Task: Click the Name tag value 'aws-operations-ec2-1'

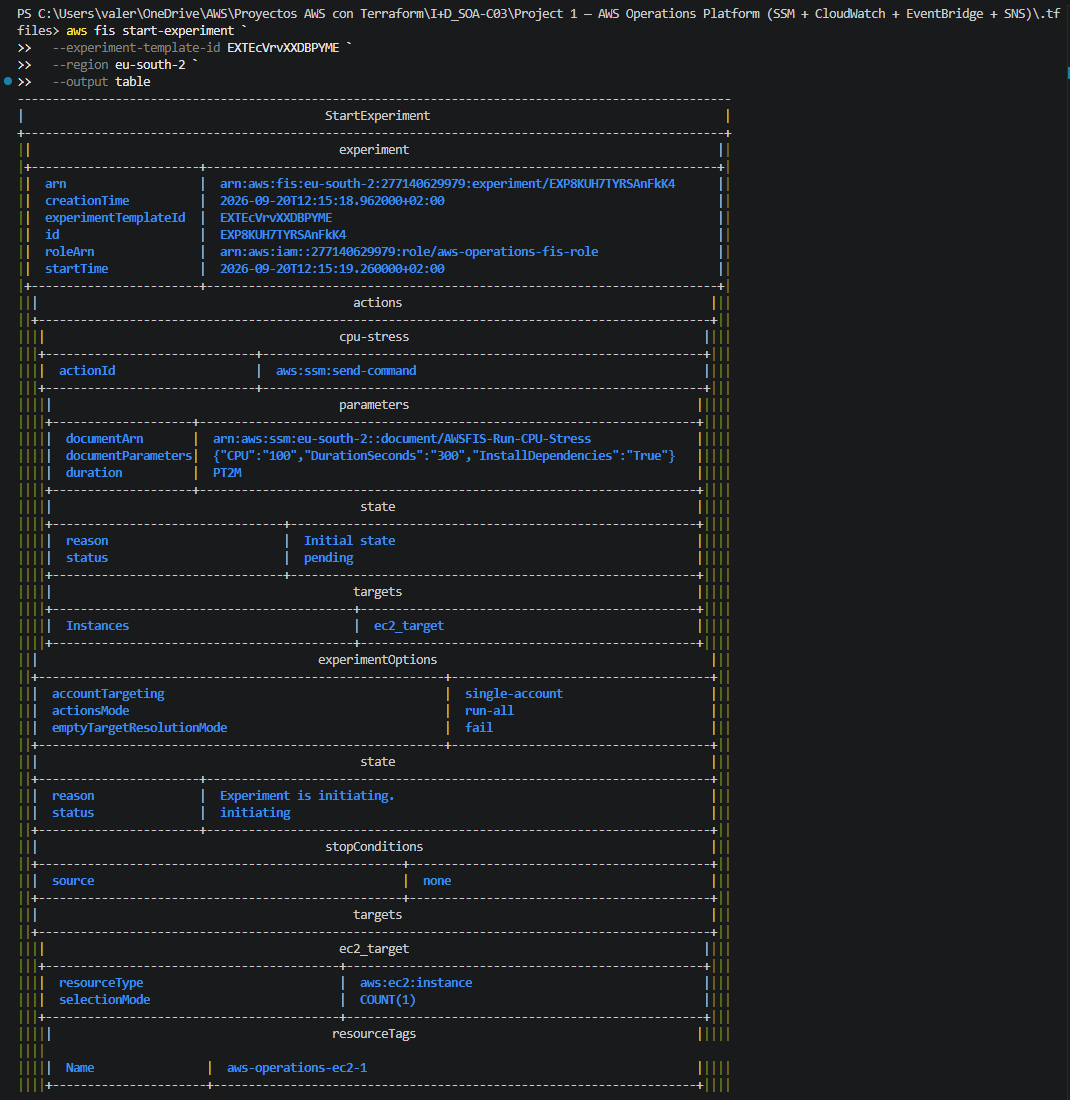Action: click(x=297, y=1068)
